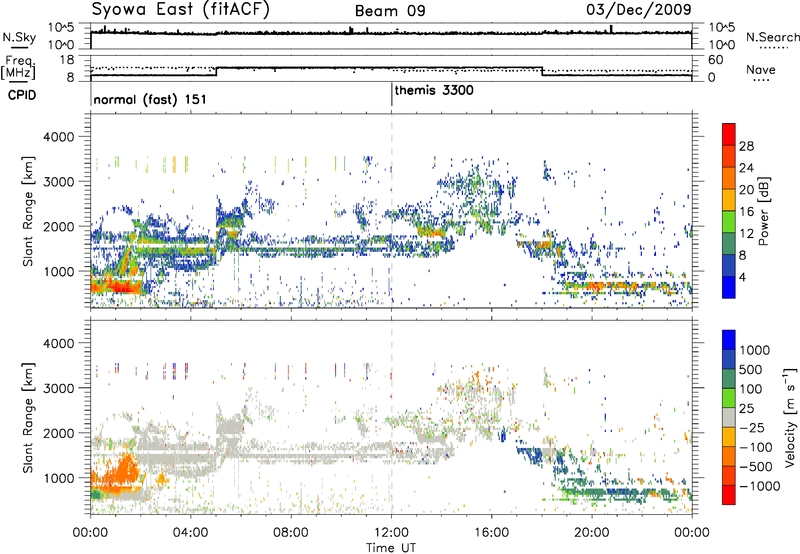This screenshot has width=800, height=554.
Task: Click the 'Freq. [MHz]' axis label
Action: click(x=18, y=68)
